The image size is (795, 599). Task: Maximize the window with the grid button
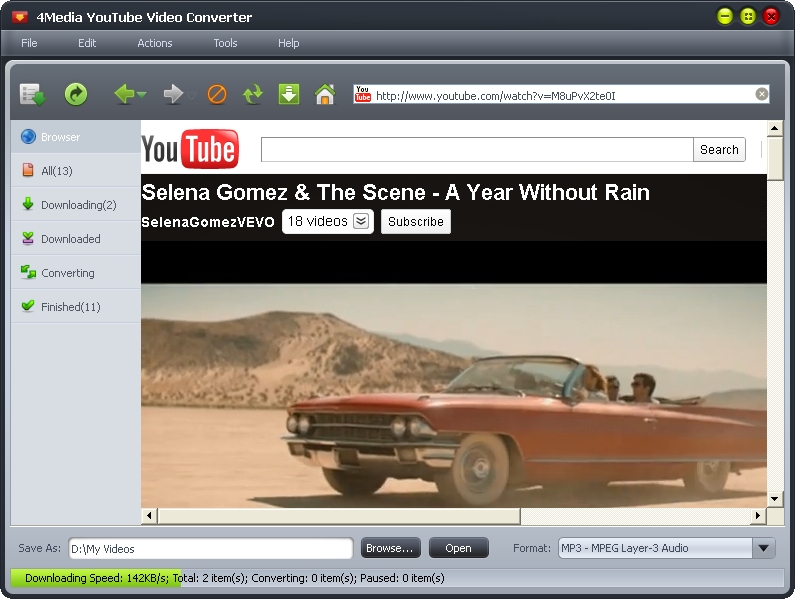(x=748, y=17)
